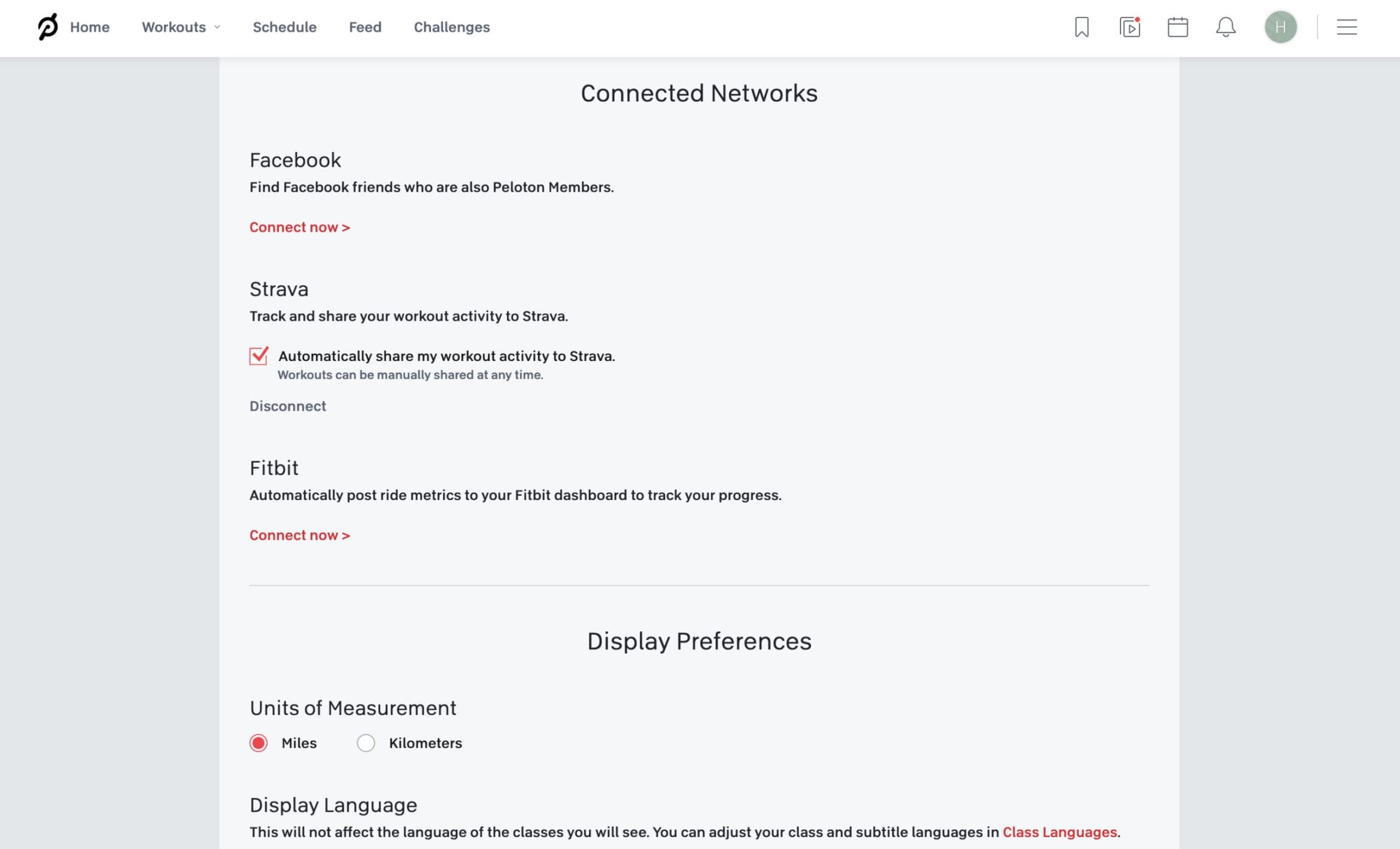Screen dimensions: 1400x849
Task: Connect Fitbit via Connect now link
Action: tap(299, 535)
